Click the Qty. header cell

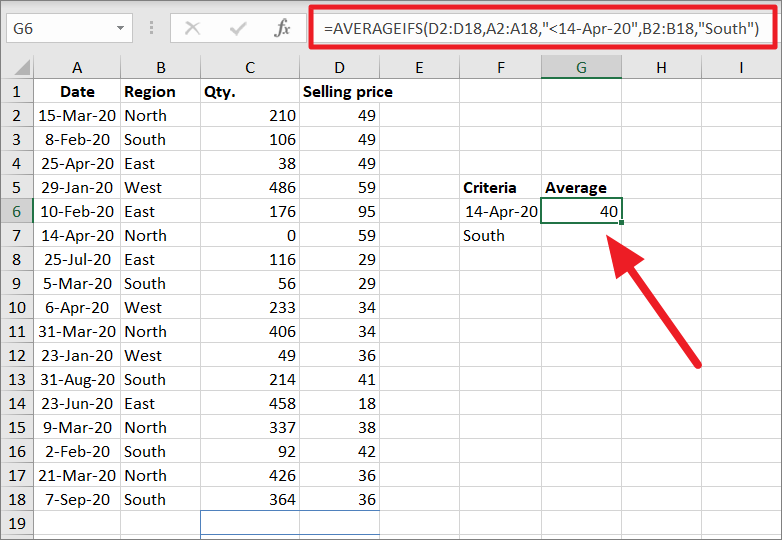(250, 91)
